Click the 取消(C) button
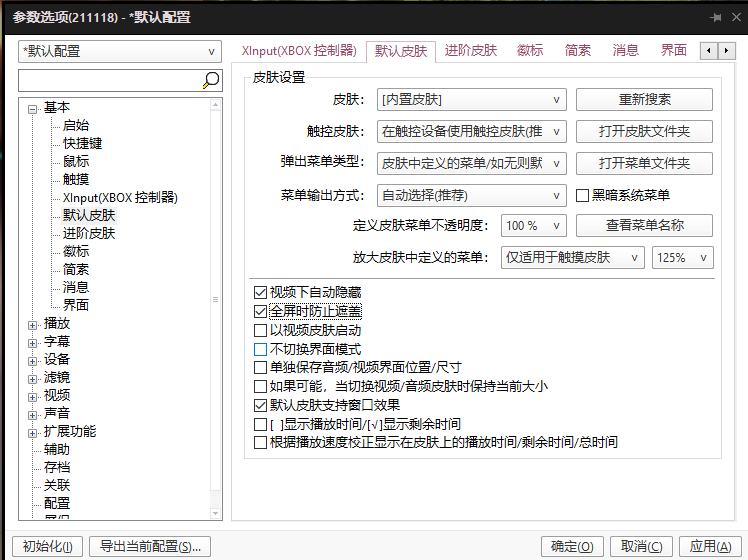This screenshot has width=748, height=560. [642, 547]
